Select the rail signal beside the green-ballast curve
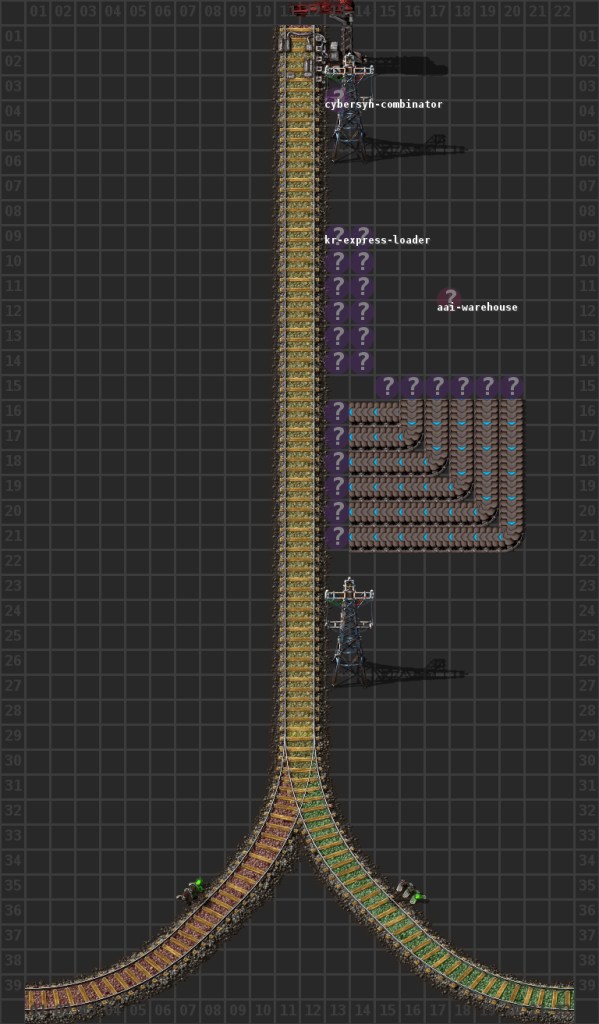 (x=412, y=891)
